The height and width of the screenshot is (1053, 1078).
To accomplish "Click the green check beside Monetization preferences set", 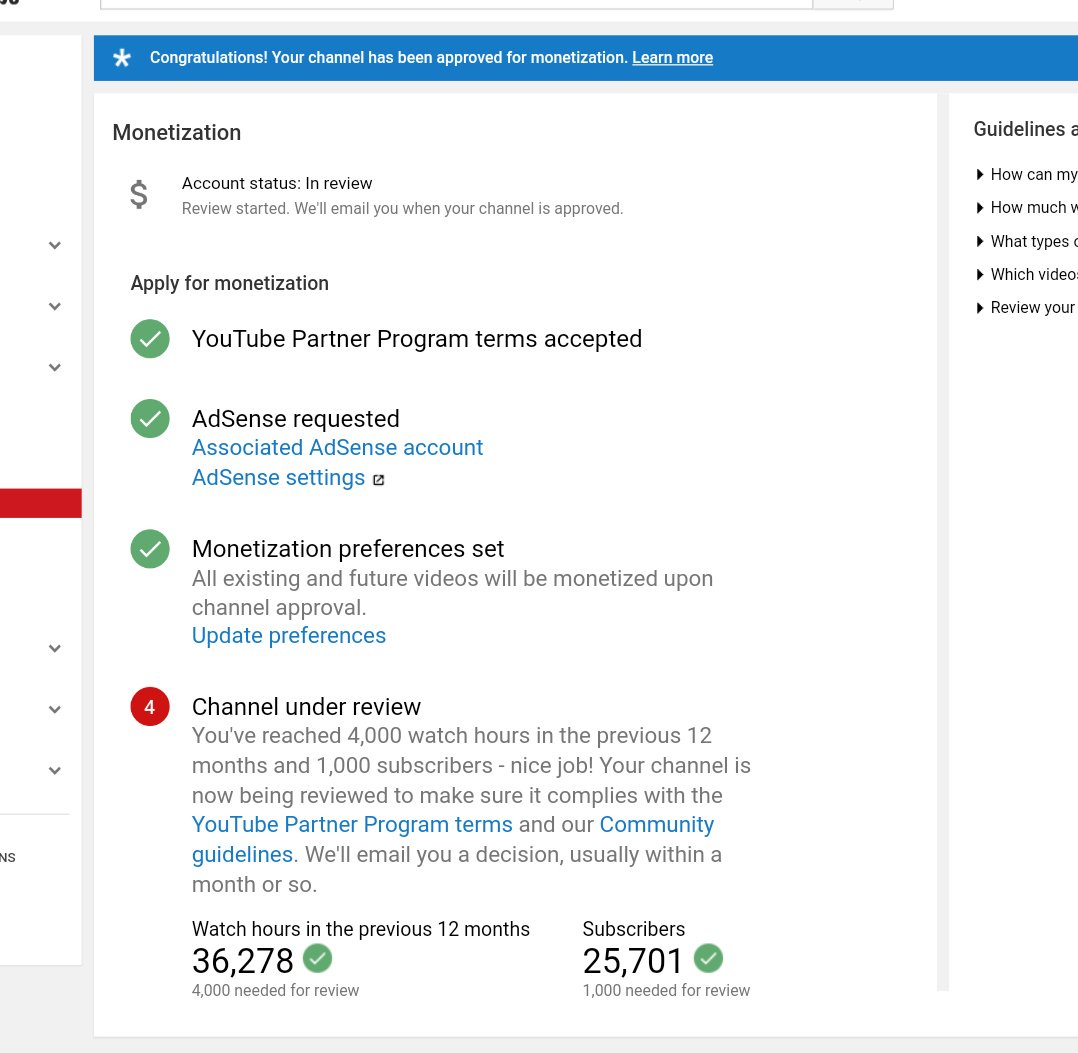I will pos(150,548).
